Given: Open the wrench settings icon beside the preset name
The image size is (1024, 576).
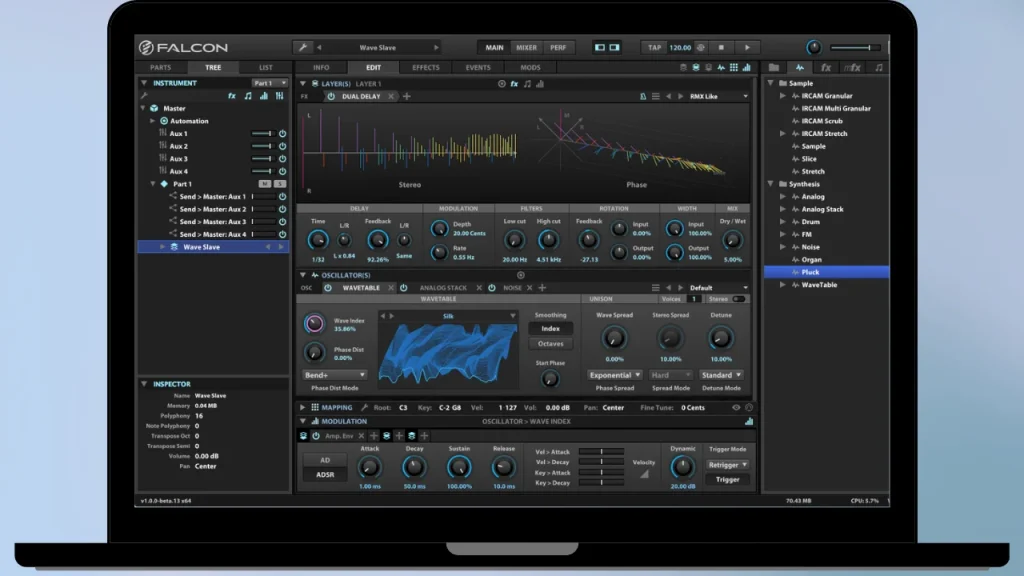Looking at the screenshot, I should pos(302,47).
